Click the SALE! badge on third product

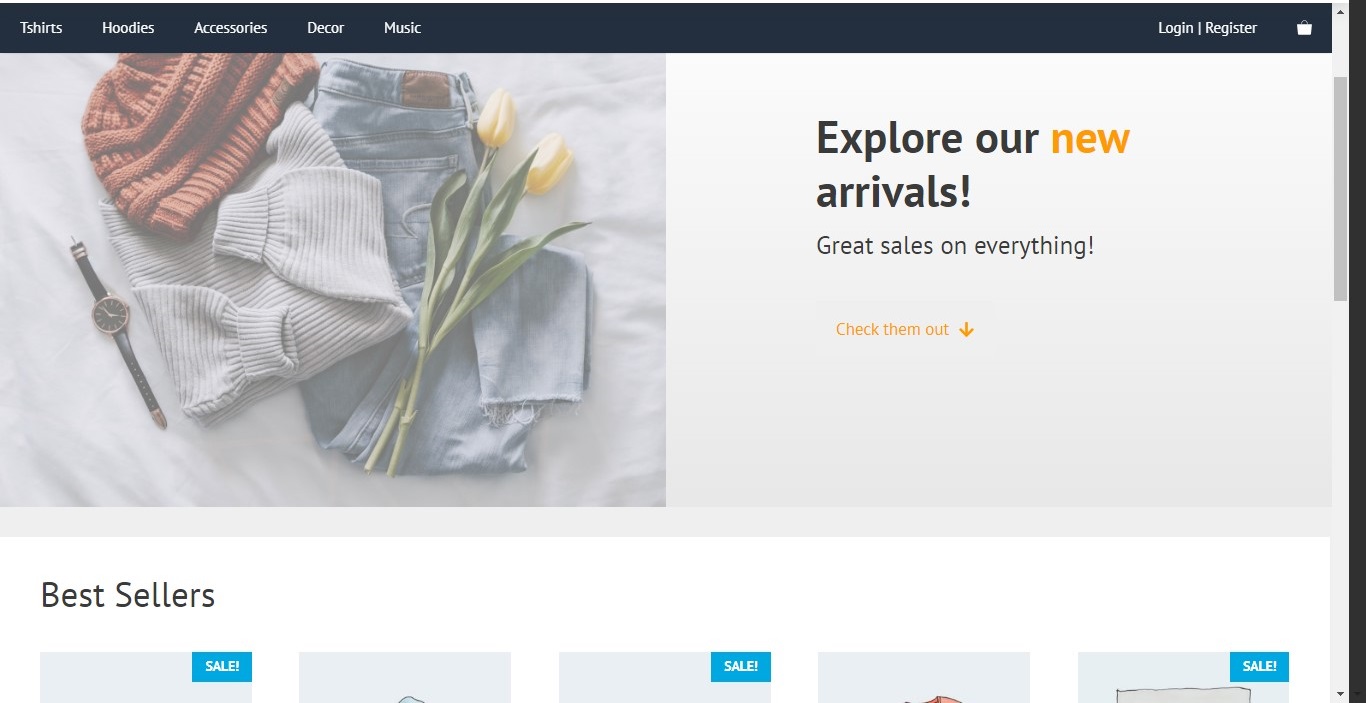click(741, 666)
